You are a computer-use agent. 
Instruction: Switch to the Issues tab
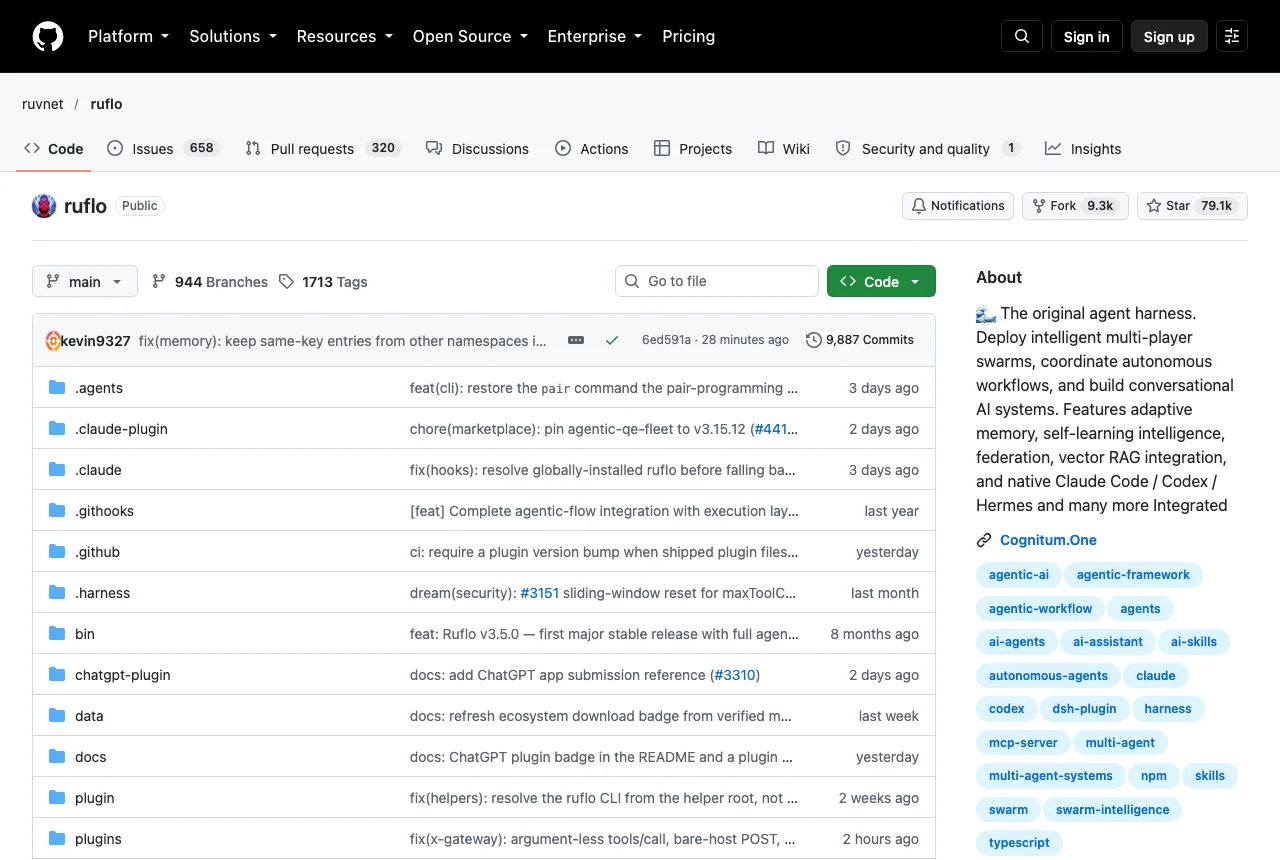(163, 148)
